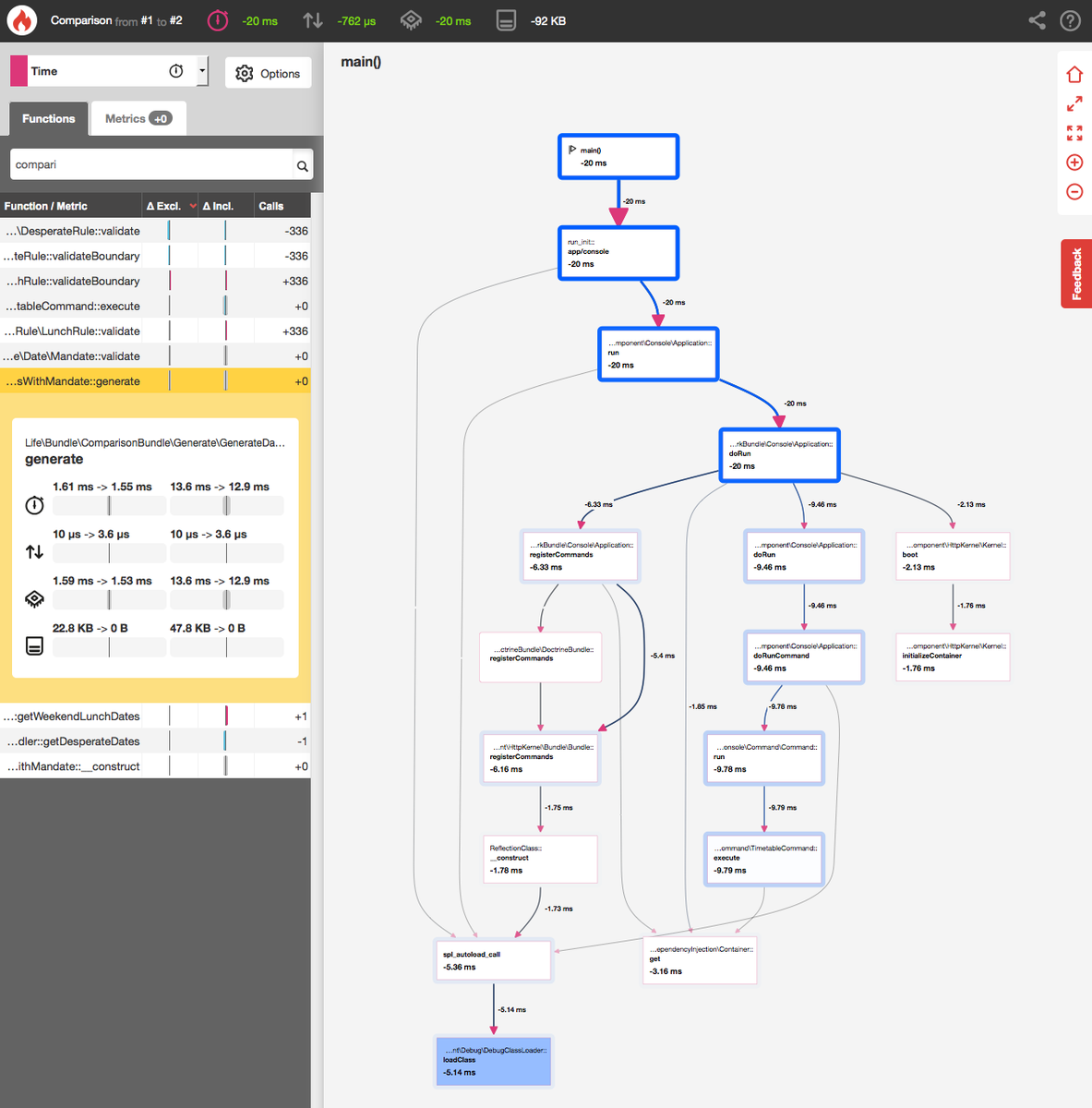The height and width of the screenshot is (1108, 1092).
Task: Click the CPU chip icon in header
Action: (x=411, y=20)
